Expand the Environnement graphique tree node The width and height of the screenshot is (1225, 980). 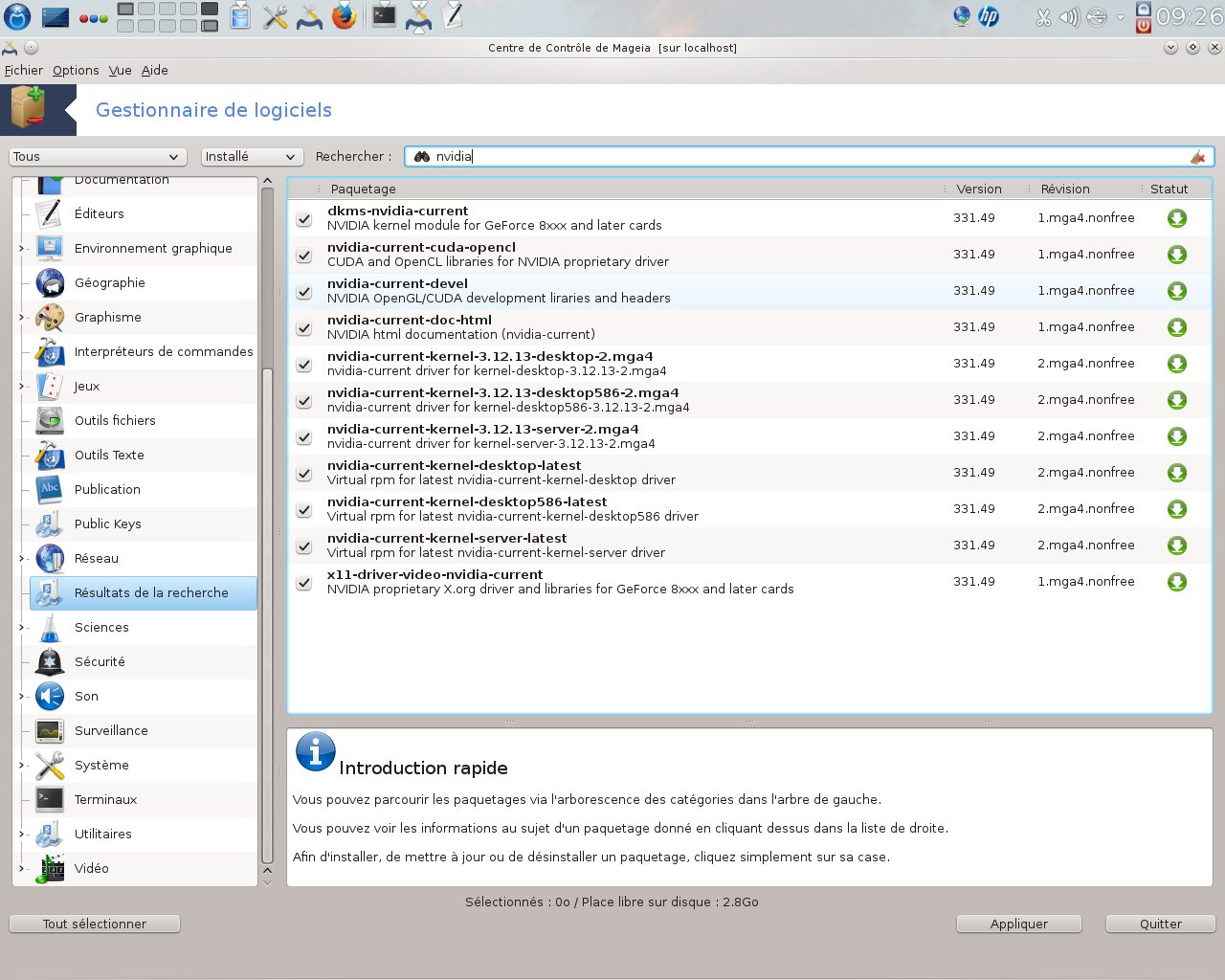[22, 248]
